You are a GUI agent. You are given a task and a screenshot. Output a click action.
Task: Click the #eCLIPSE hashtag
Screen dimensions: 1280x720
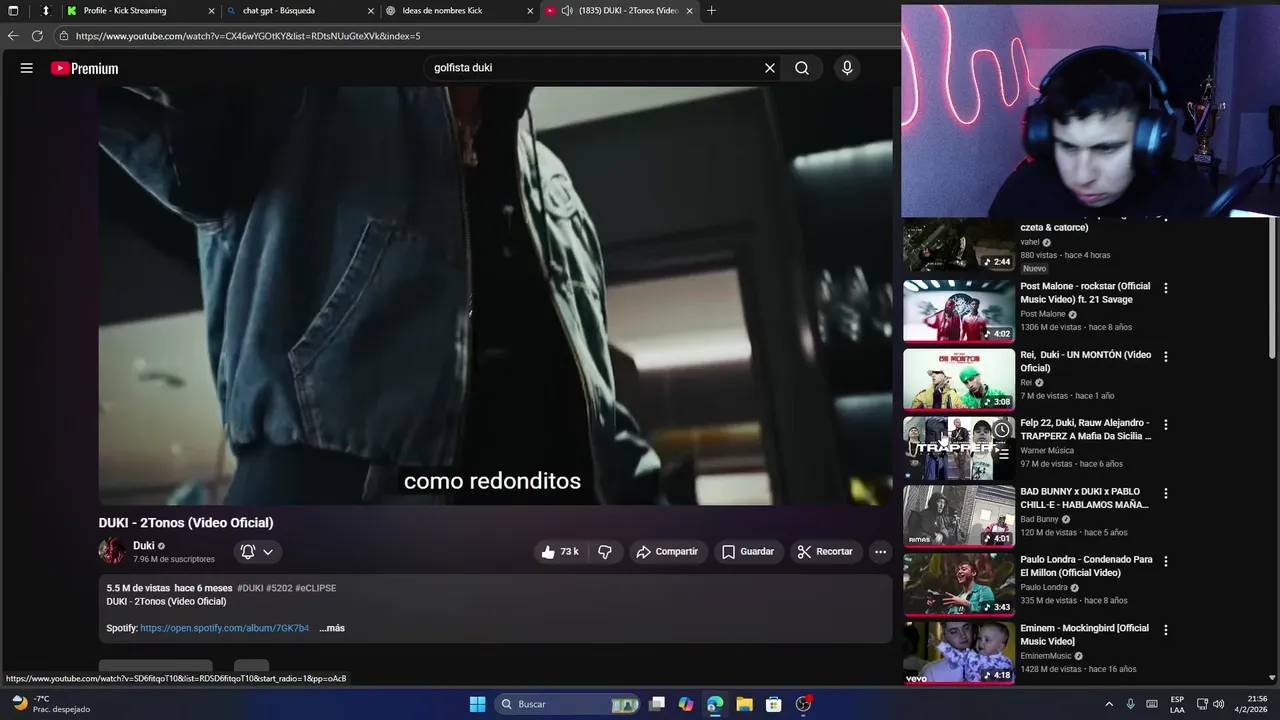[x=316, y=588]
